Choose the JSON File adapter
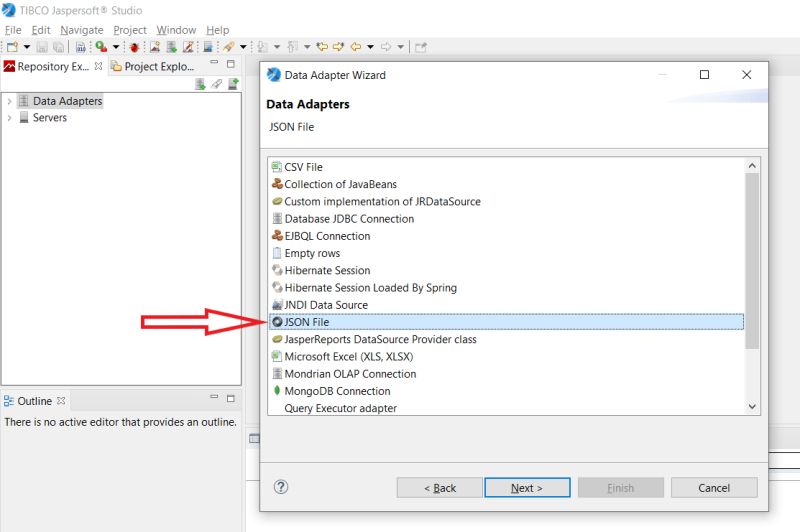The width and height of the screenshot is (800, 532). (x=506, y=322)
